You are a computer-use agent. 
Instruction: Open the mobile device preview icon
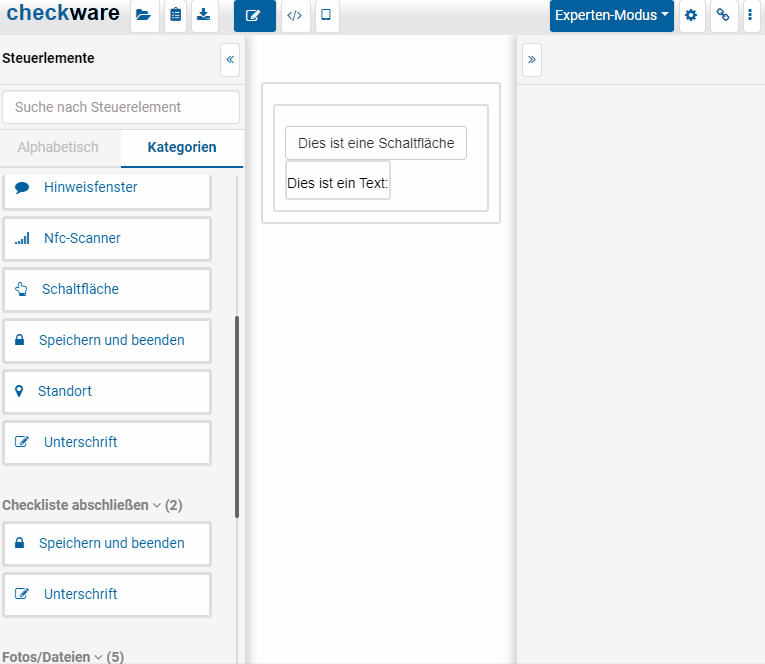[x=326, y=16]
